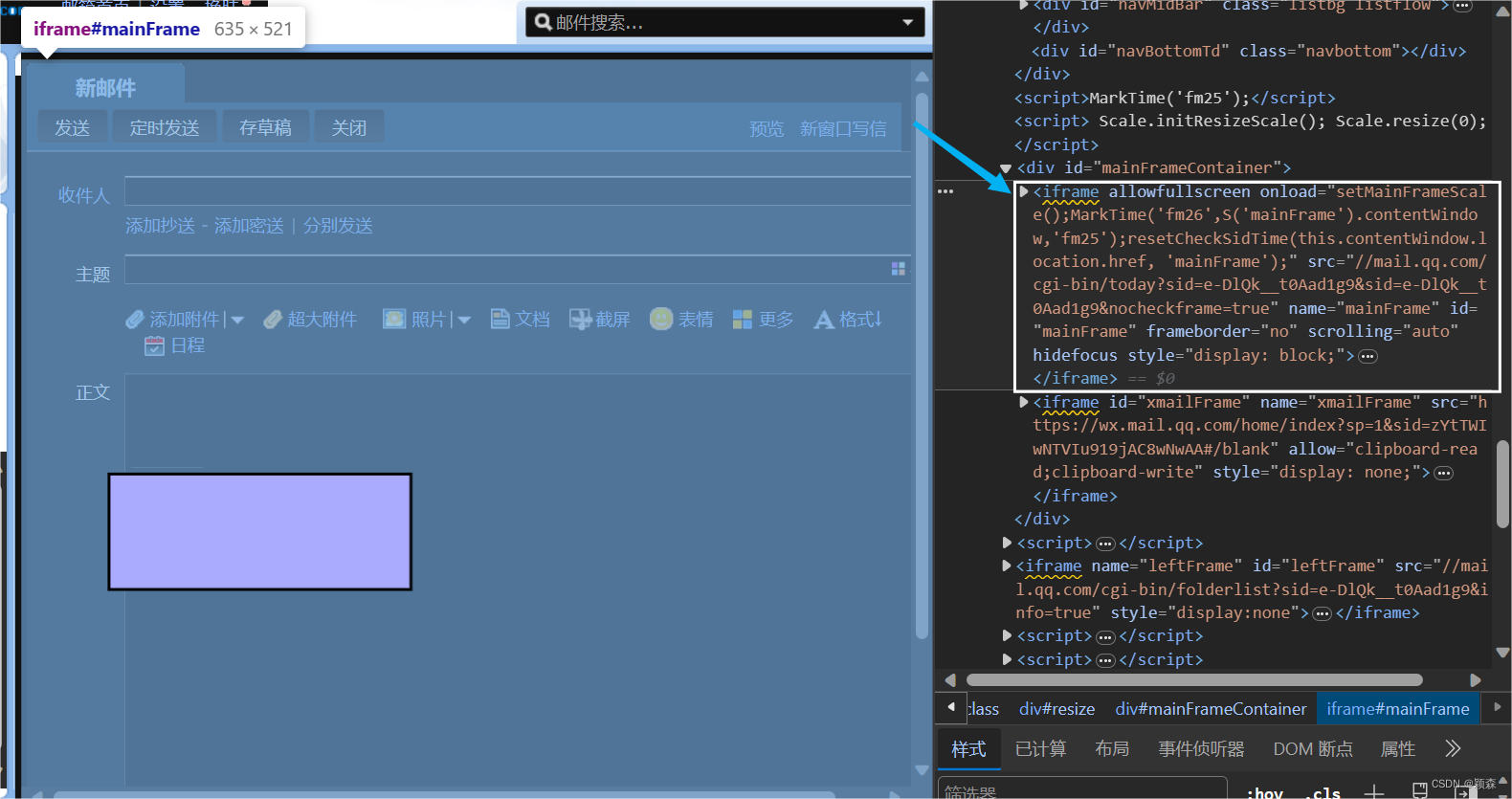Click div#mainFrameContainer in the breadcrumb
1512x799 pixels.
(1211, 709)
